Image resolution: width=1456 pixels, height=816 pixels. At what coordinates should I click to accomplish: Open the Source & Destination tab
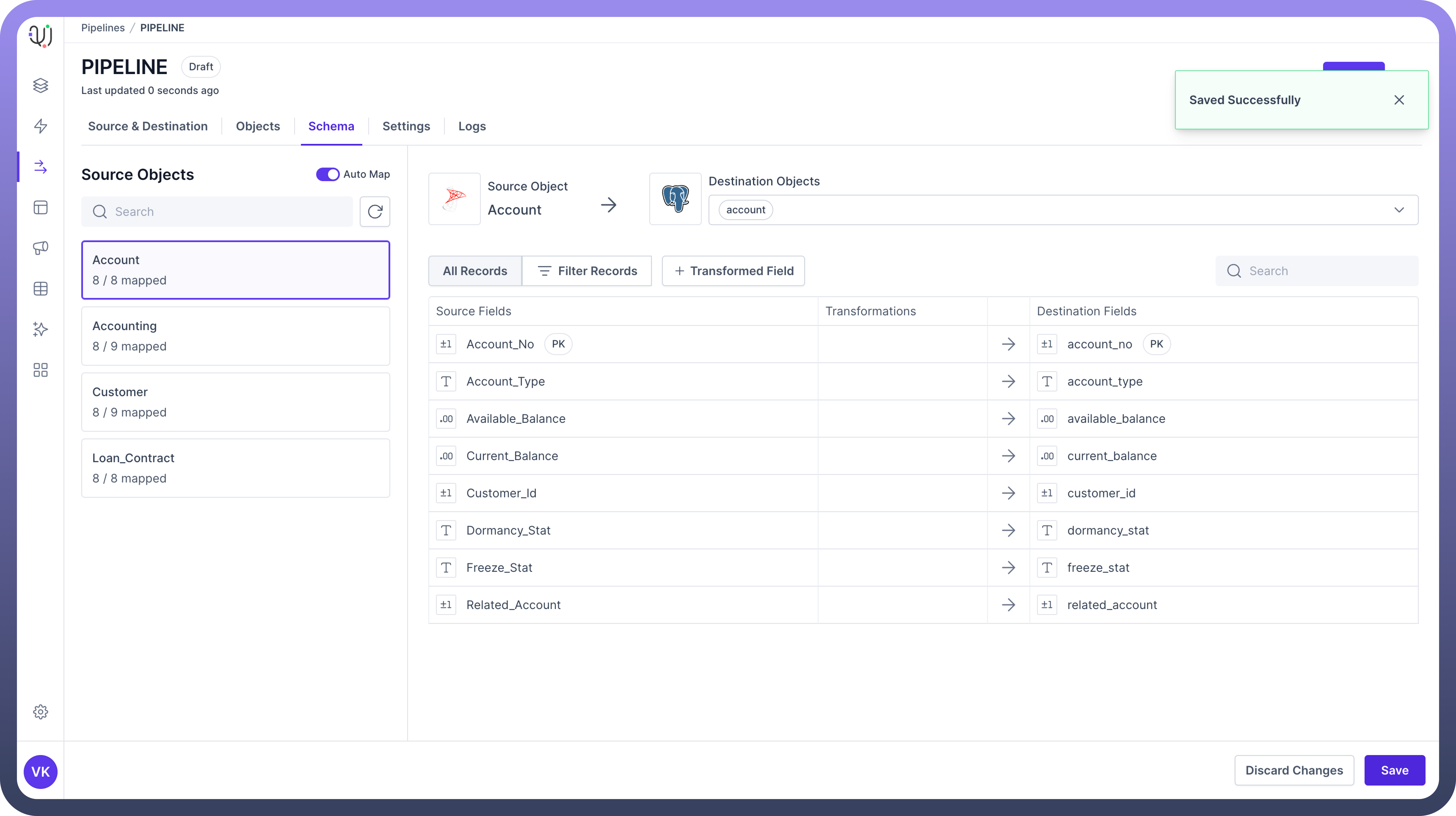tap(148, 126)
